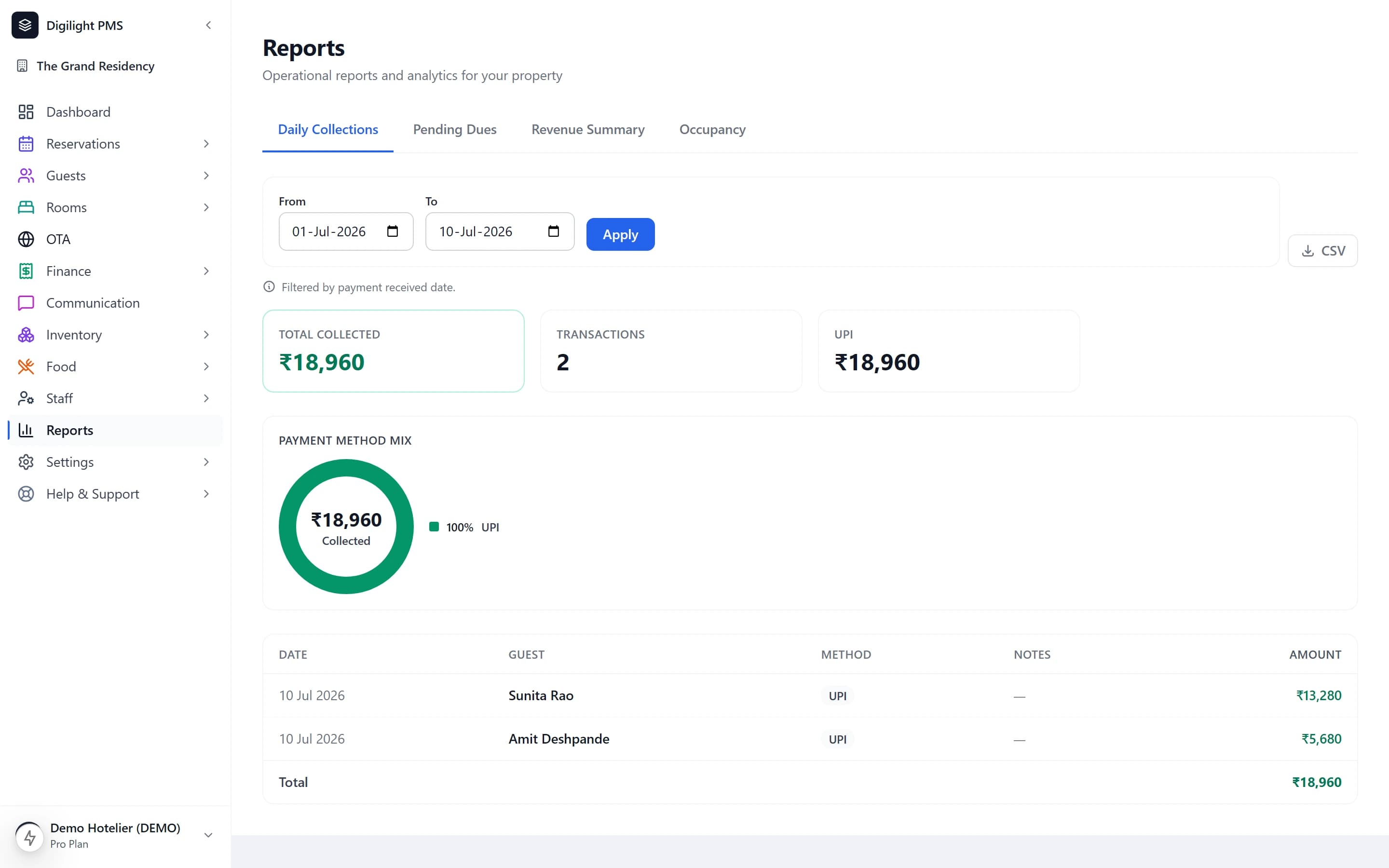Image resolution: width=1389 pixels, height=868 pixels.
Task: Expand the Reservations submenu chevron
Action: point(206,144)
